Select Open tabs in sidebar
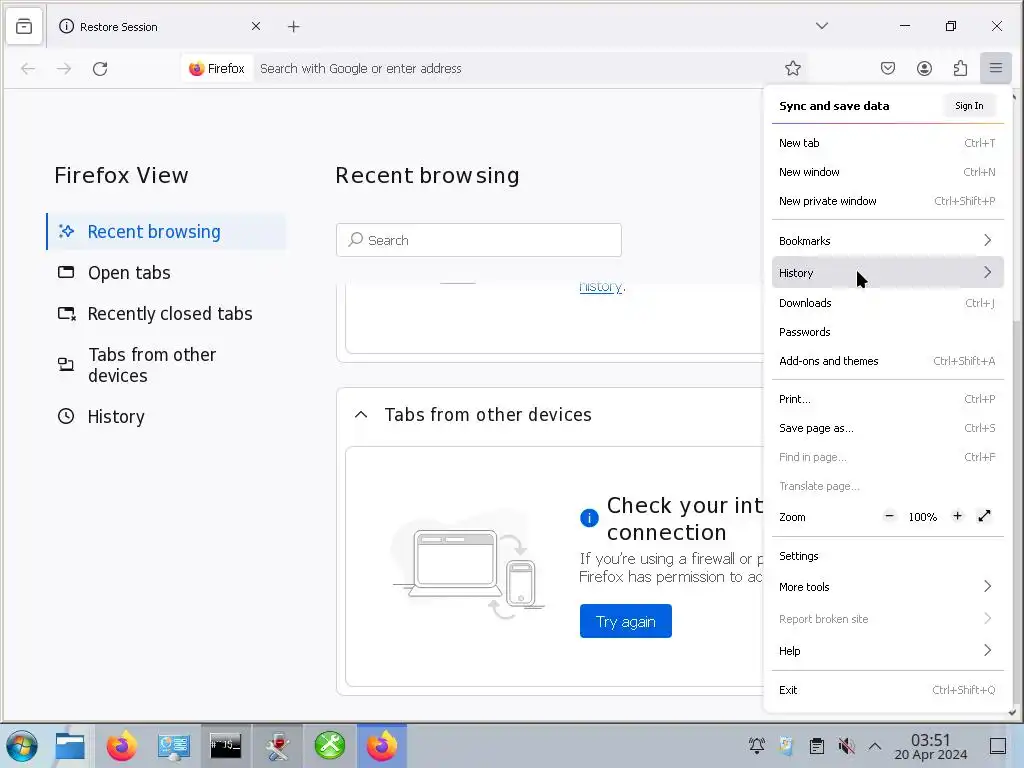1024x768 pixels. tap(167, 273)
